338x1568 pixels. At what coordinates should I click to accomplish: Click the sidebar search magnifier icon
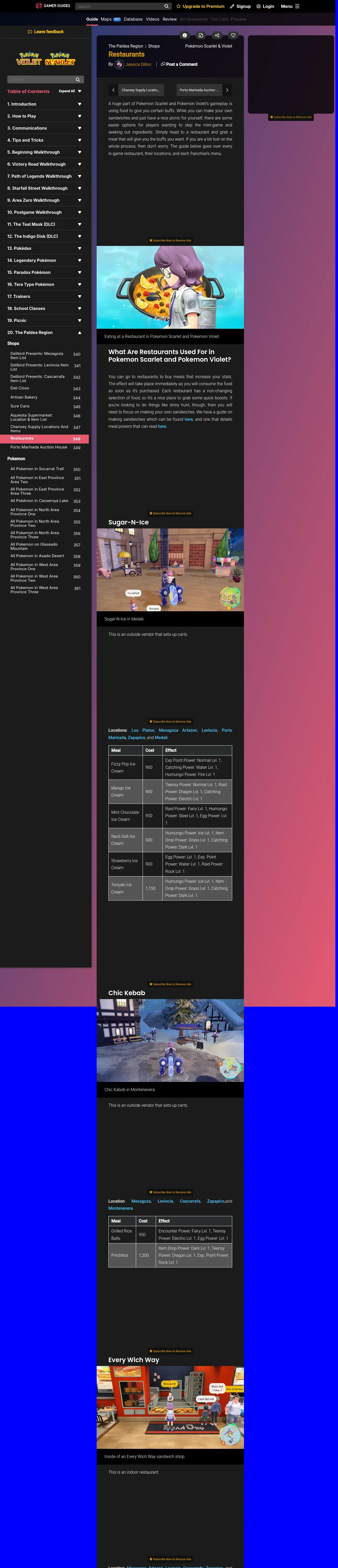pyautogui.click(x=78, y=80)
